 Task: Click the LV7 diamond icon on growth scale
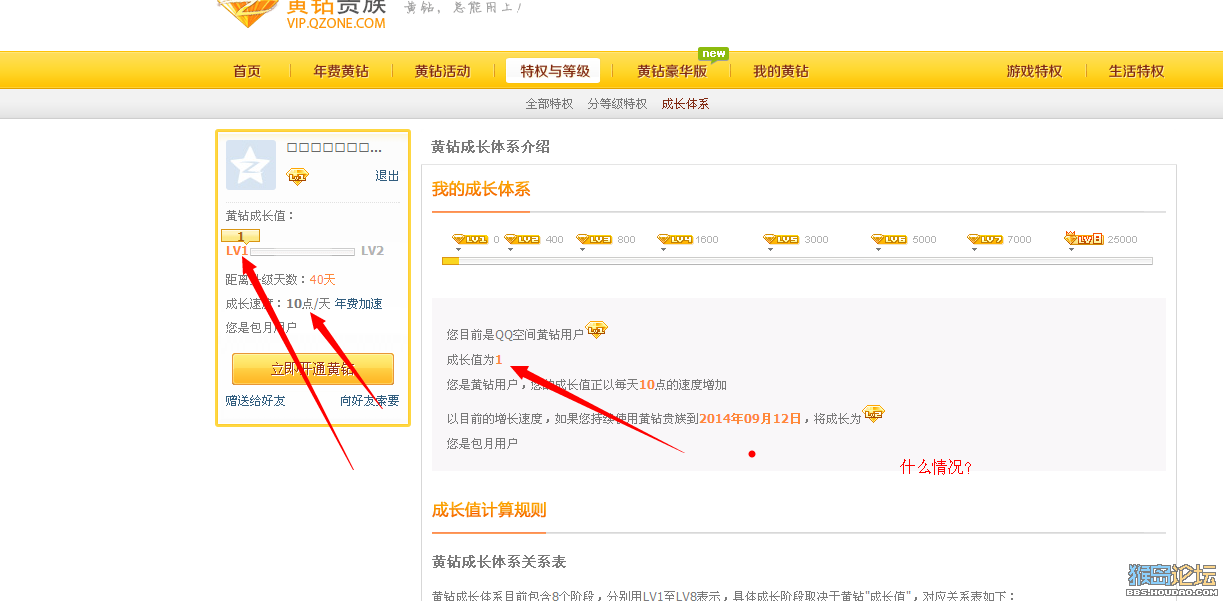[985, 240]
